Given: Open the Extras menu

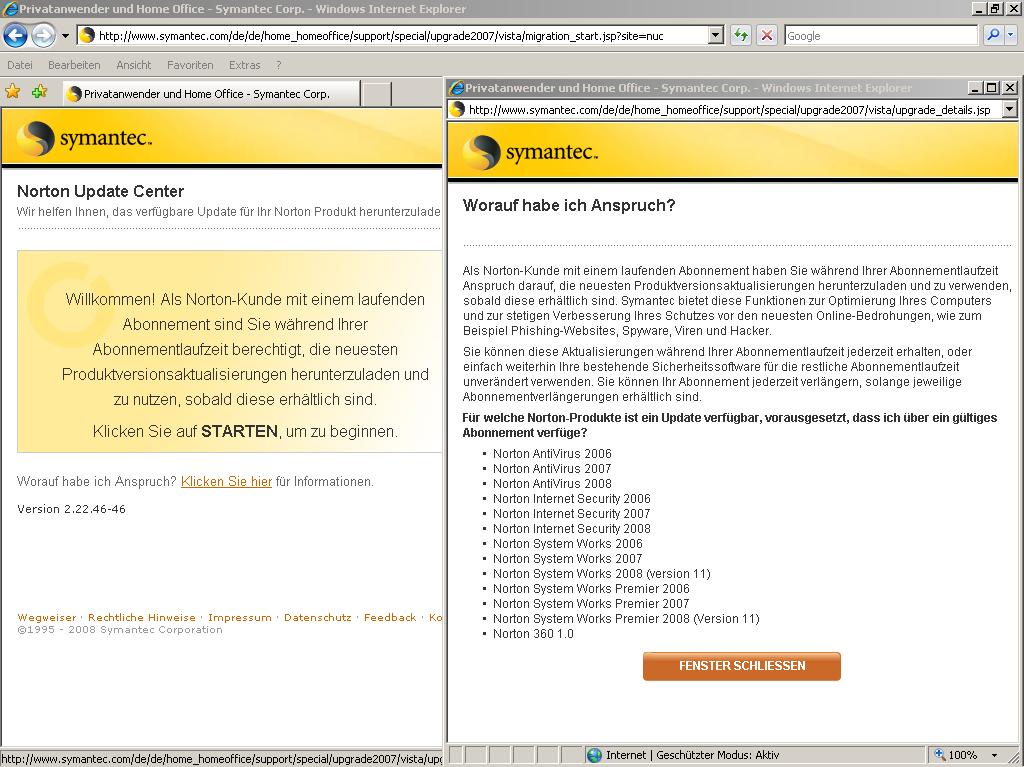Looking at the screenshot, I should coord(244,65).
